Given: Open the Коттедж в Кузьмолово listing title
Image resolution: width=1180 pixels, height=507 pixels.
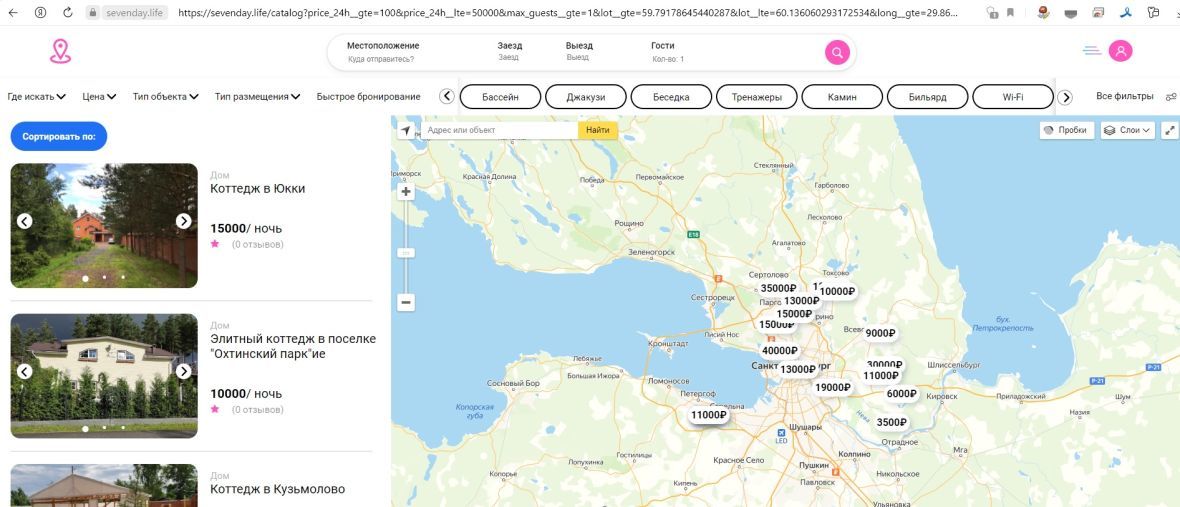Looking at the screenshot, I should click(x=278, y=489).
